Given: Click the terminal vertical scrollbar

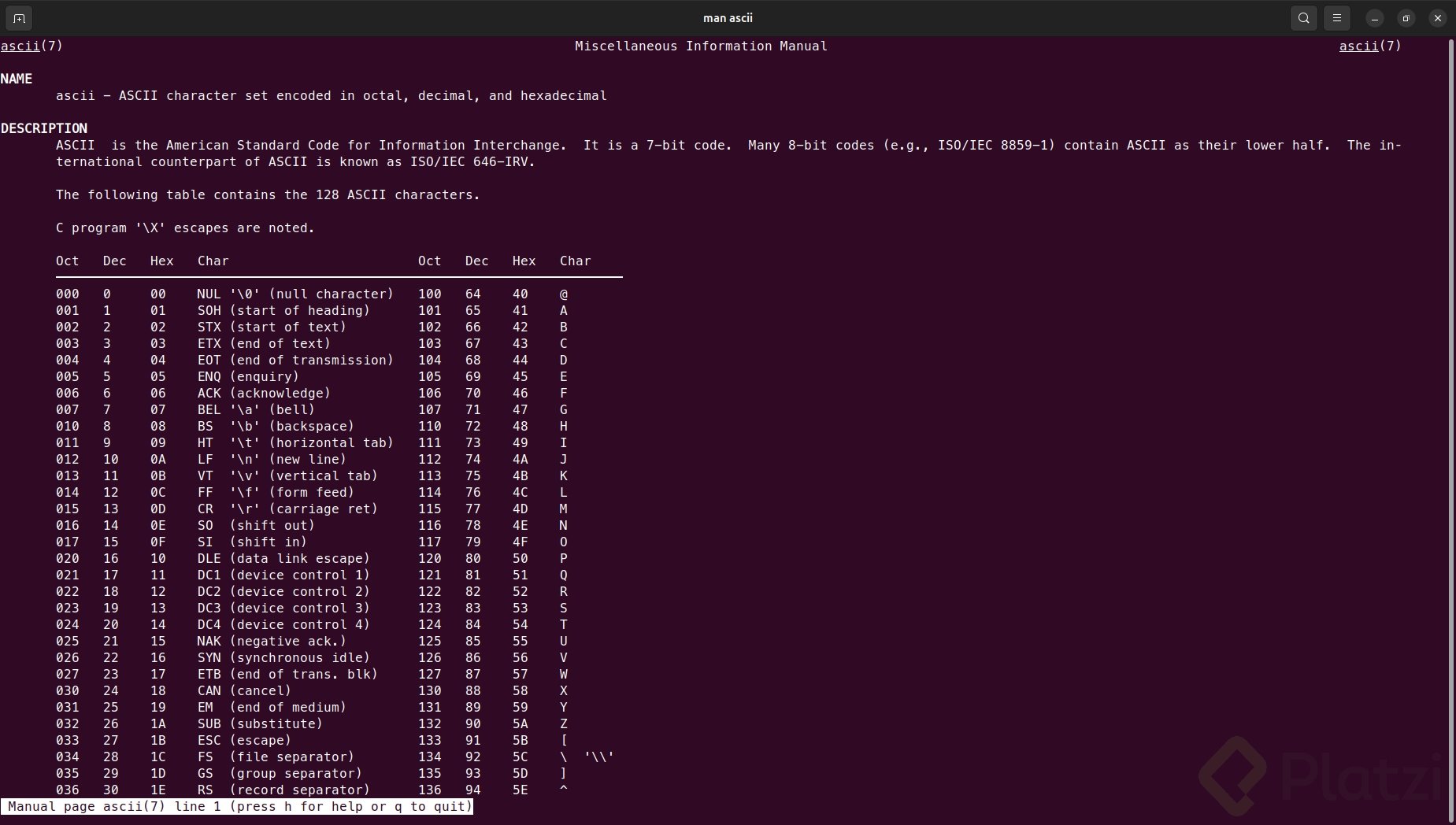Looking at the screenshot, I should (1450, 429).
